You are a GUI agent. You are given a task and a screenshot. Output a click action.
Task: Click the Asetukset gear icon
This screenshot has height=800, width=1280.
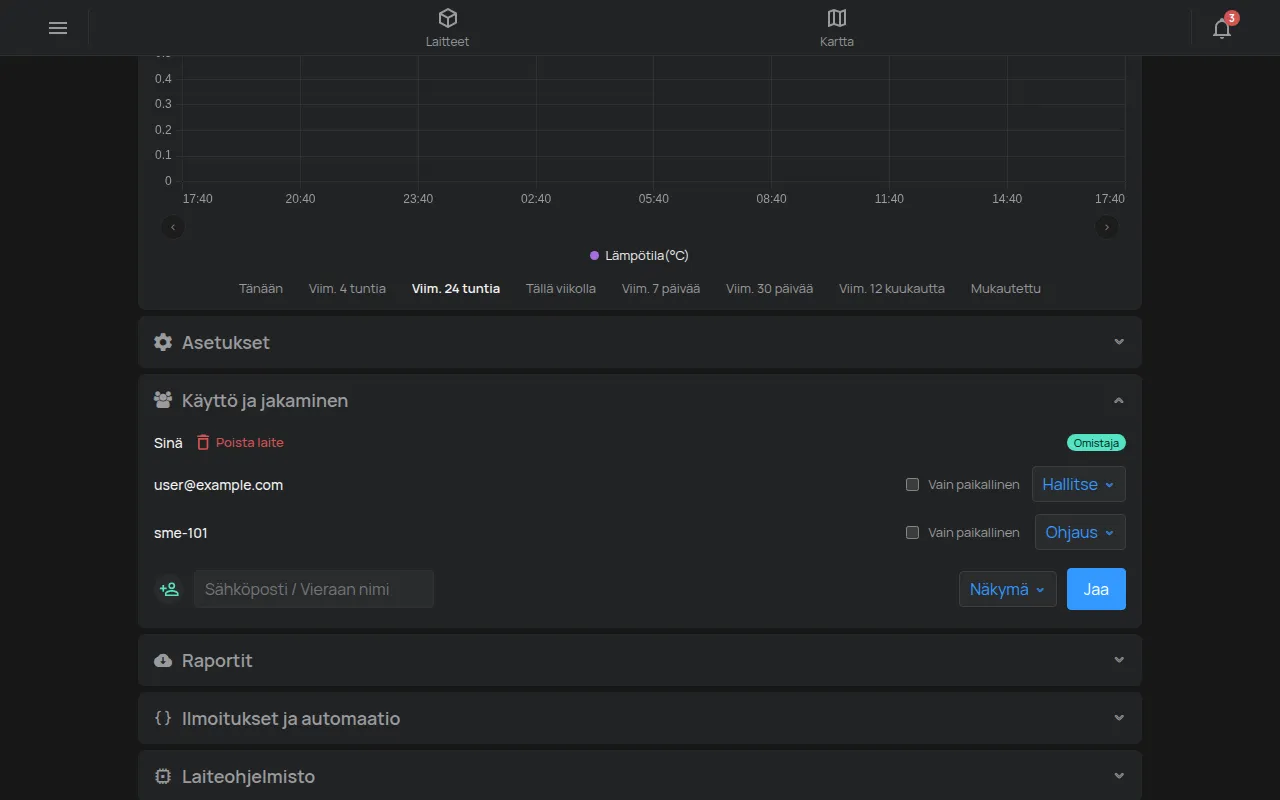tap(163, 342)
